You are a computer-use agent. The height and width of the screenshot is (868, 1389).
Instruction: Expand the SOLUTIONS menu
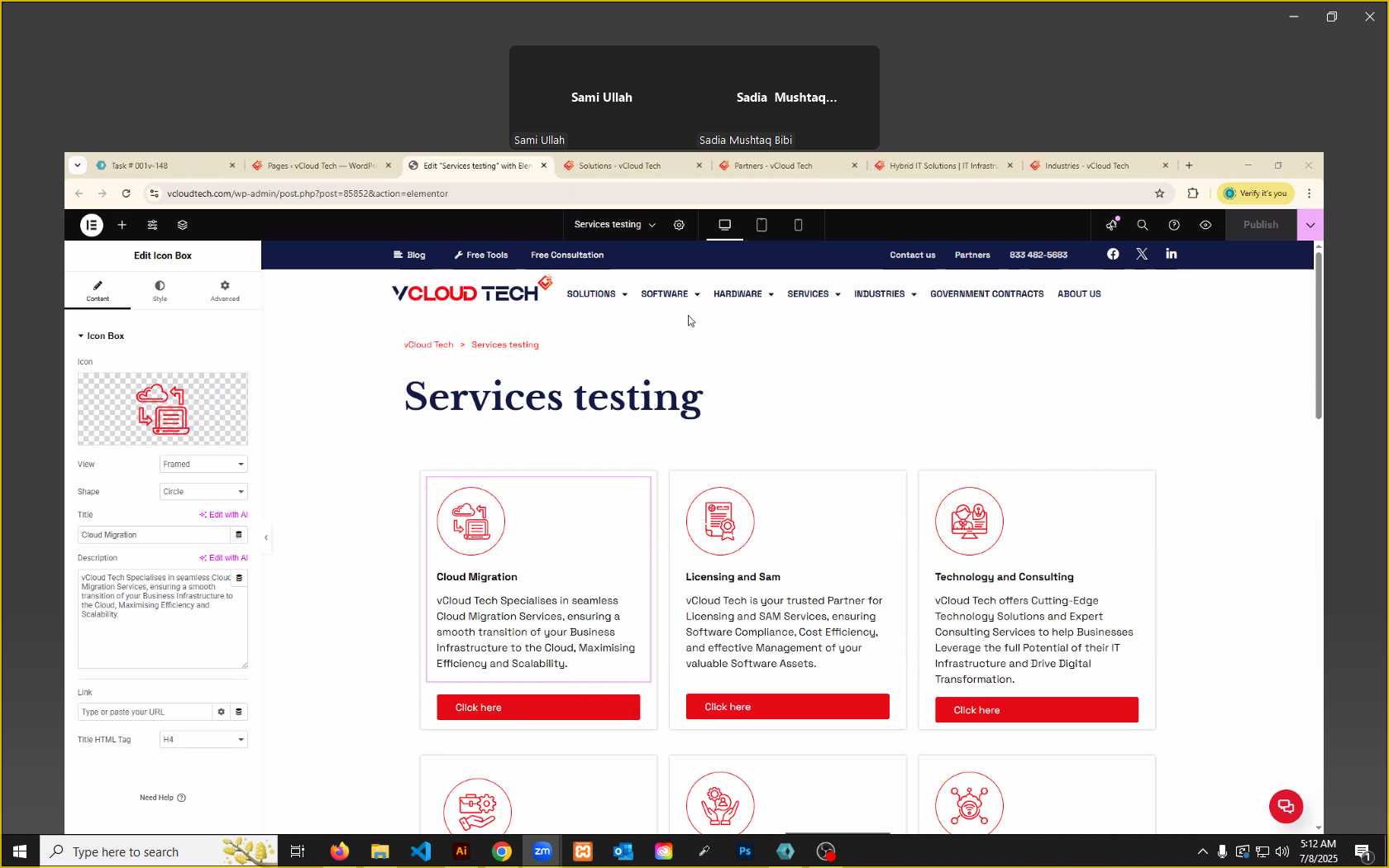pos(597,294)
